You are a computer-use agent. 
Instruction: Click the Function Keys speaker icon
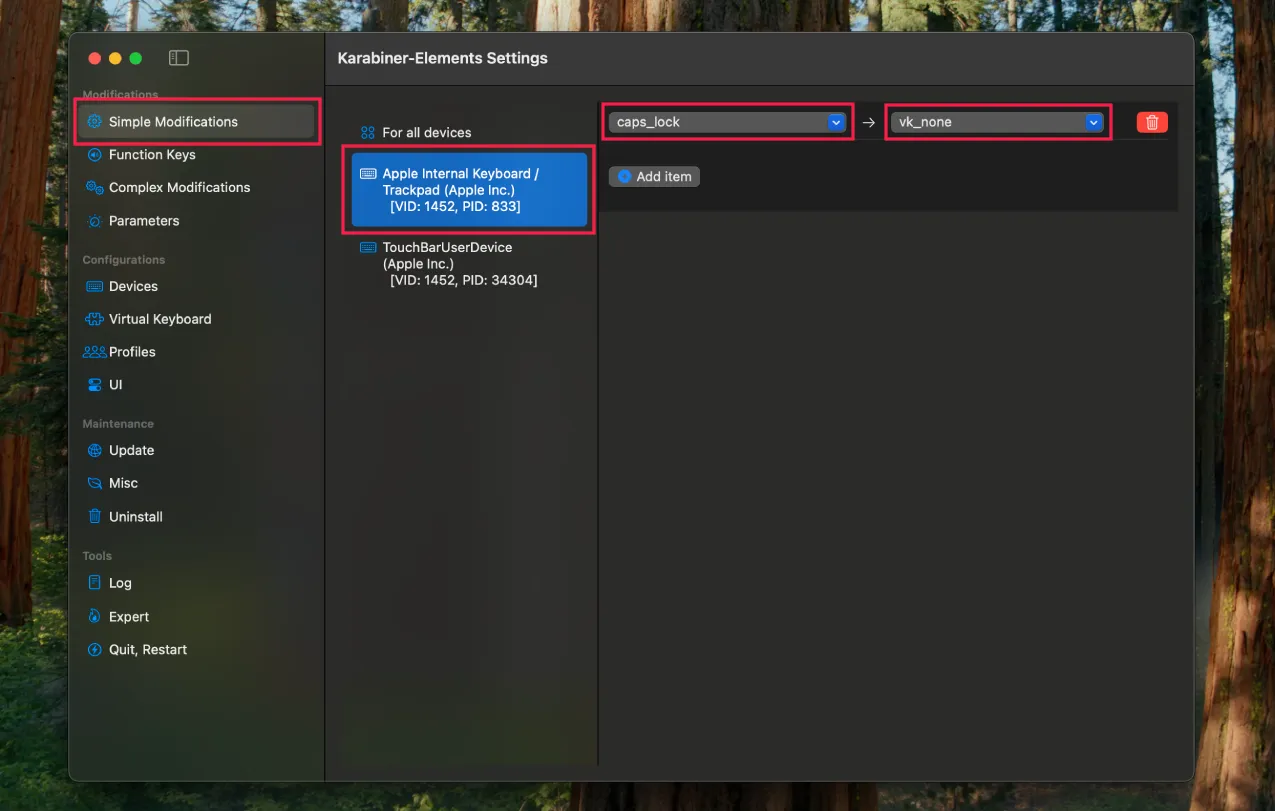[95, 155]
